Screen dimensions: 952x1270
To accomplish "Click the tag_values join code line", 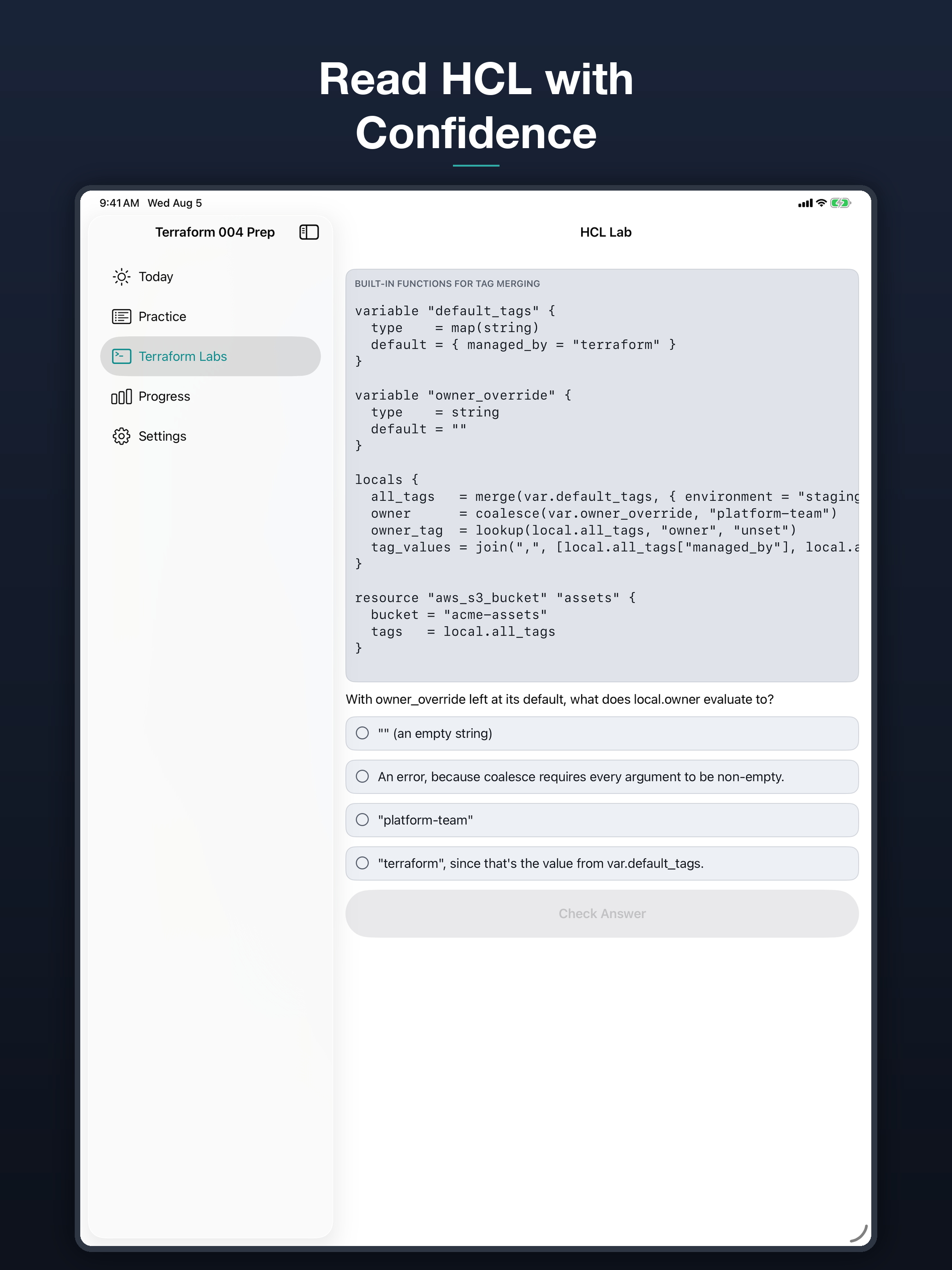I will click(614, 547).
